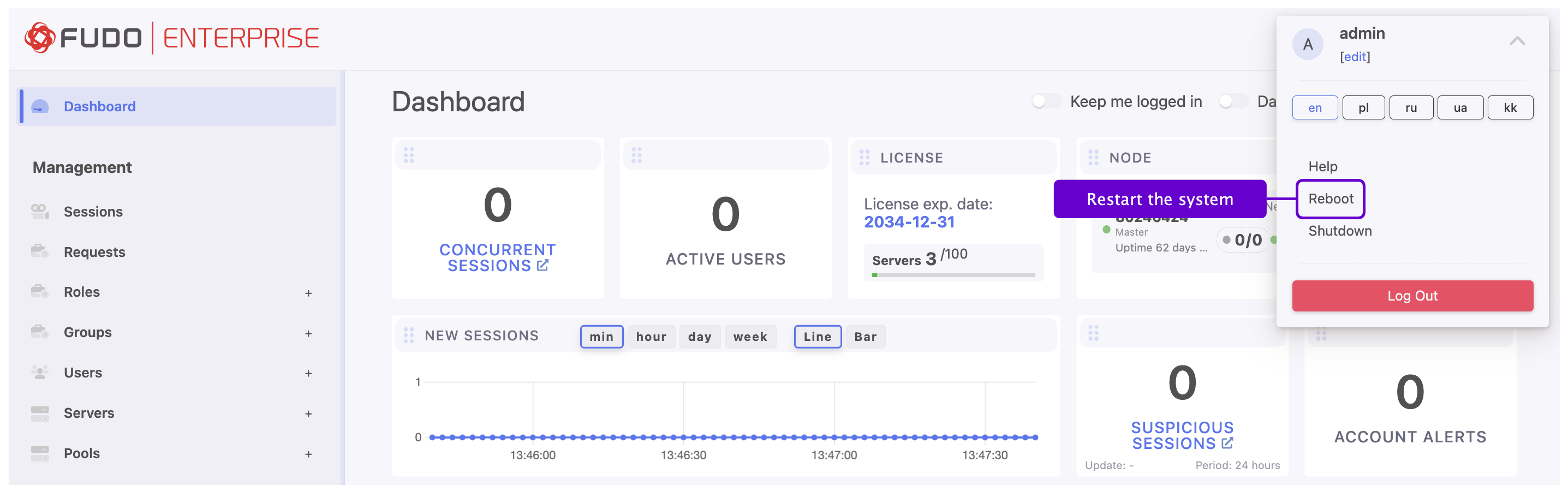Select Reboot from the user menu
1568x498 pixels.
click(1331, 199)
